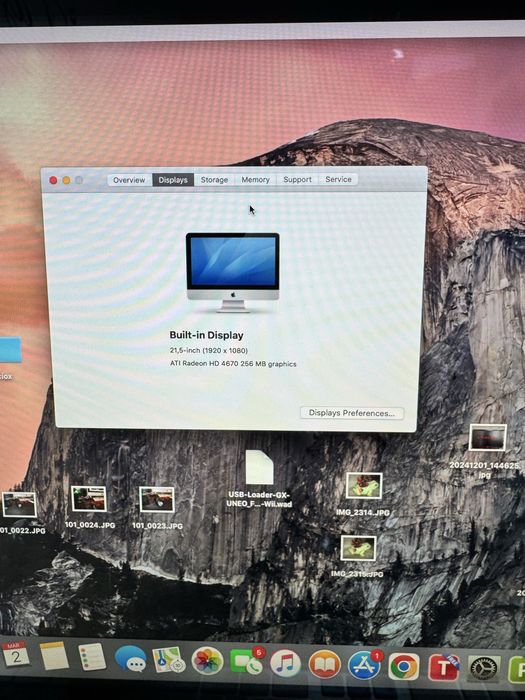The height and width of the screenshot is (700, 525).
Task: Select the USB-Loader-GX .wad file icon
Action: pyautogui.click(x=259, y=467)
